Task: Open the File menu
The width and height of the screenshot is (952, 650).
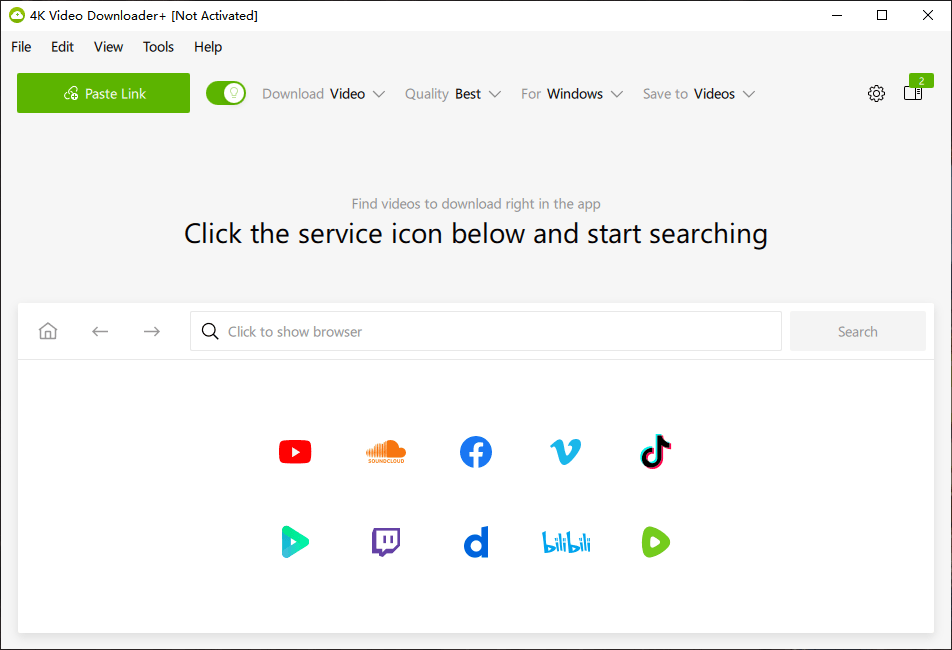Action: coord(21,47)
